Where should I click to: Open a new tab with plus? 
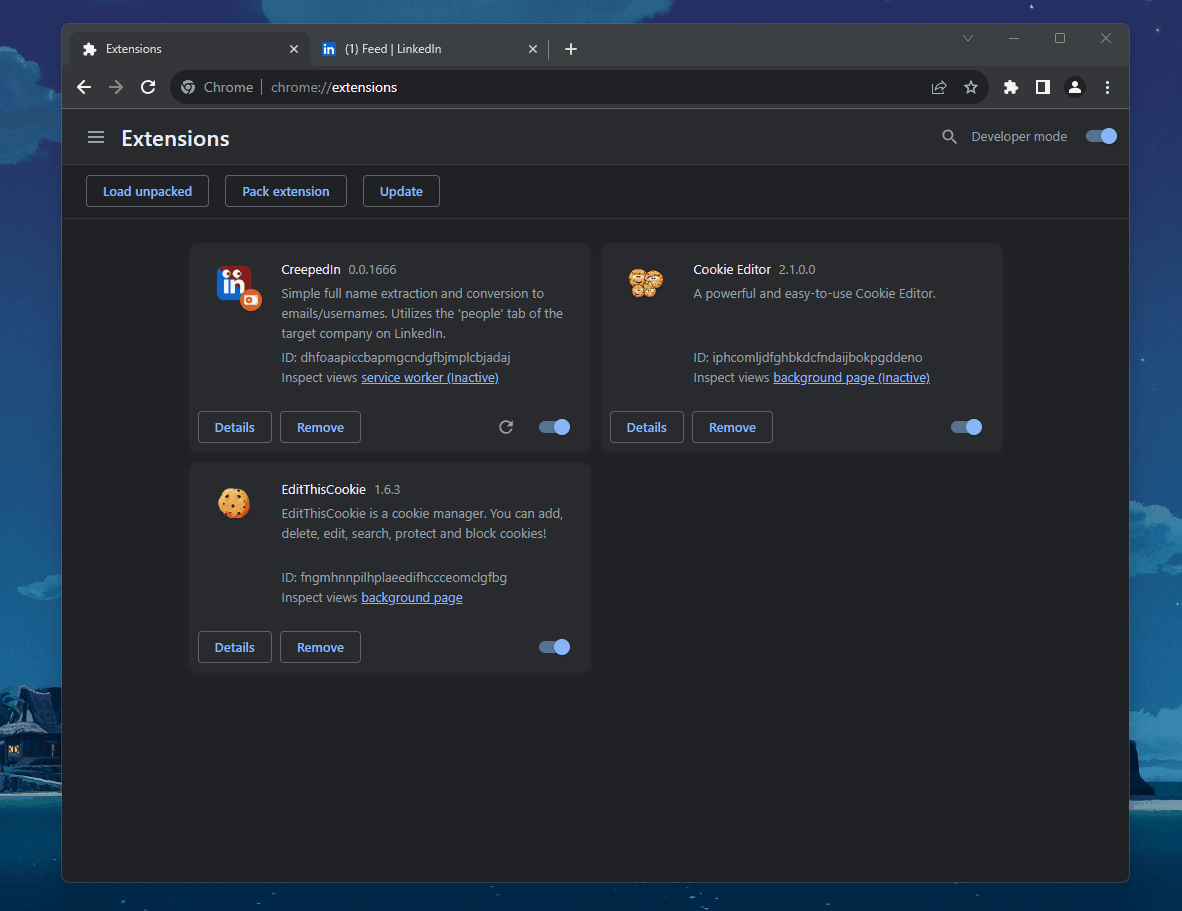(571, 49)
